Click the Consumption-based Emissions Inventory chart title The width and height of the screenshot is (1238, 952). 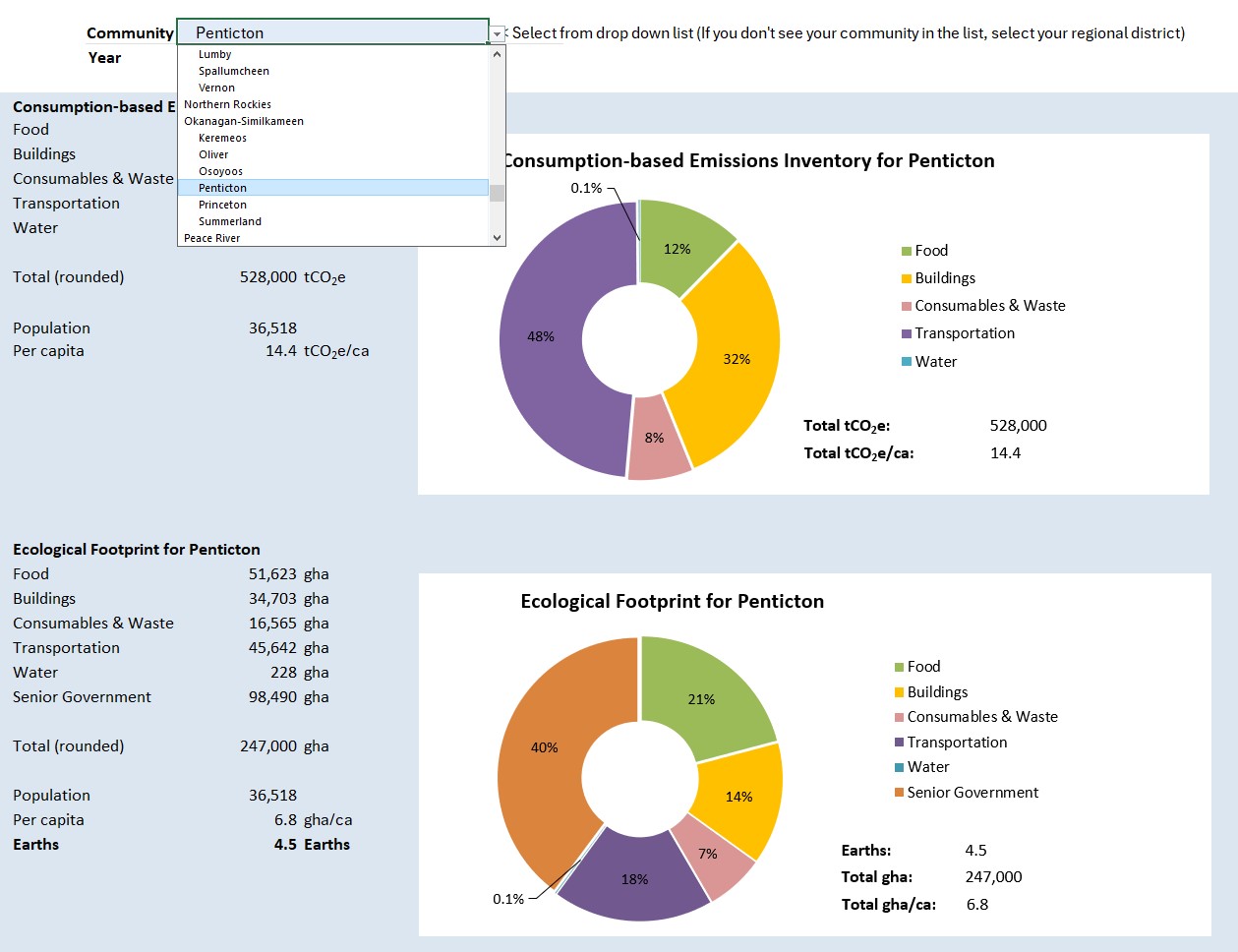[x=749, y=161]
